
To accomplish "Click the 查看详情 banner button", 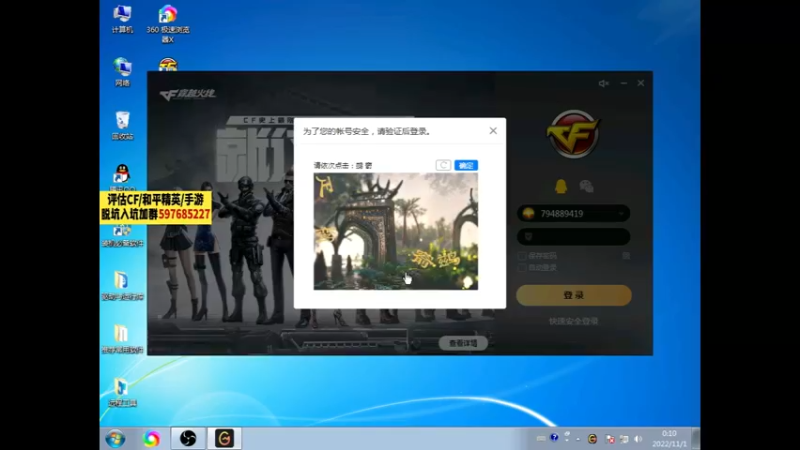I will pos(463,343).
